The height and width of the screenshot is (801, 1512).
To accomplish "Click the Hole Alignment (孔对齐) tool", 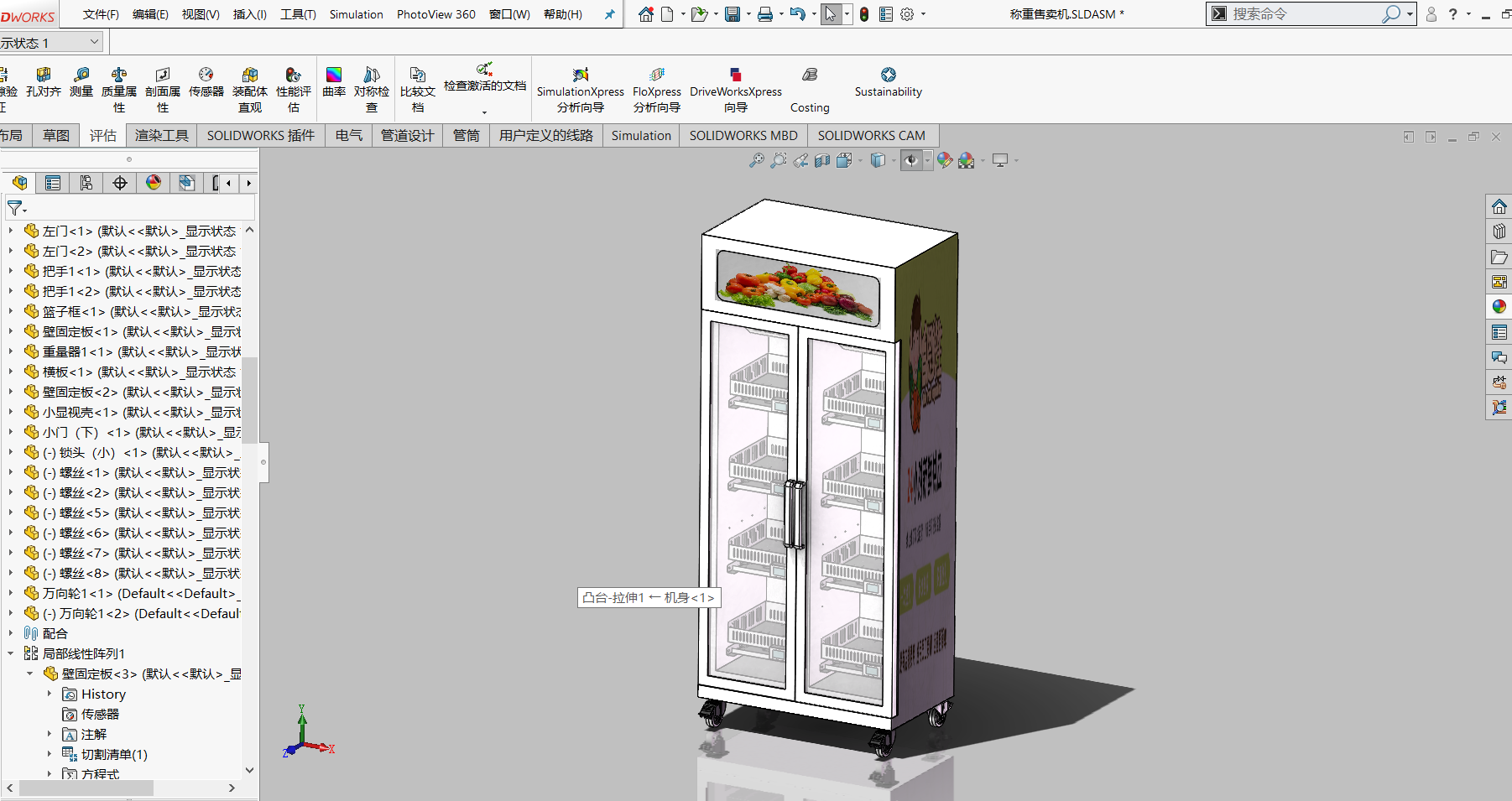I will point(44,82).
